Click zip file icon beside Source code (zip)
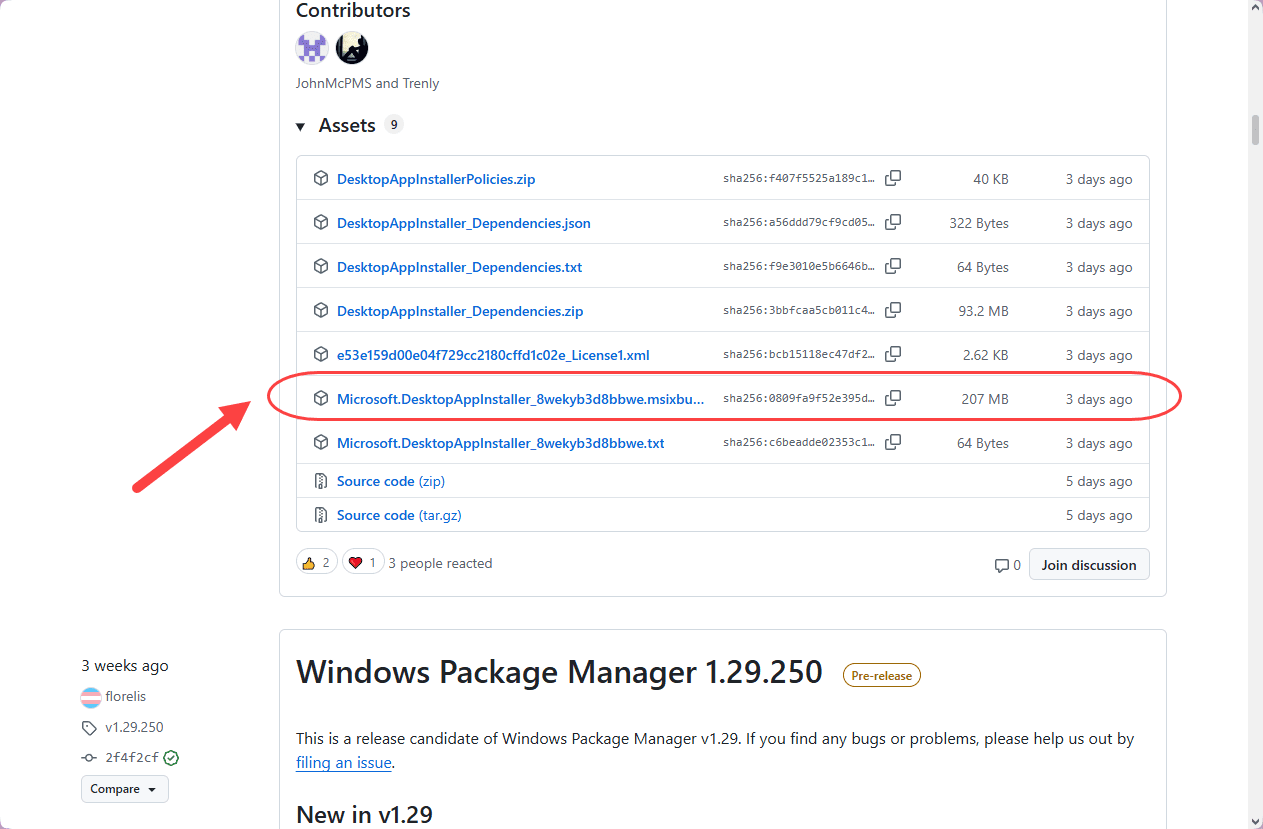This screenshot has width=1263, height=829. pyautogui.click(x=321, y=481)
